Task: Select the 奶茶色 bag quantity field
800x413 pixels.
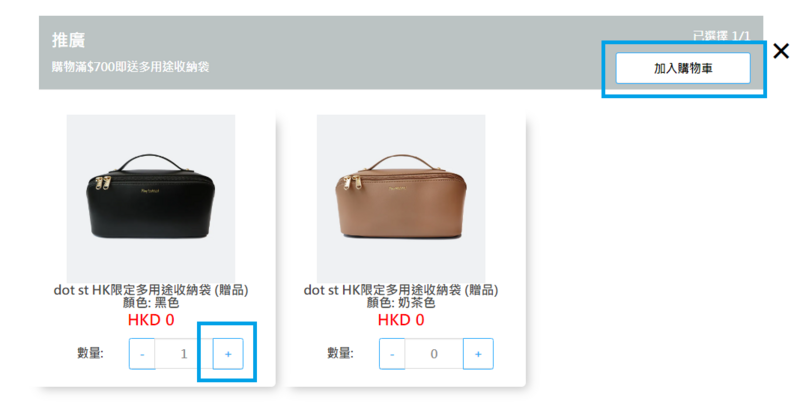Action: (x=434, y=354)
